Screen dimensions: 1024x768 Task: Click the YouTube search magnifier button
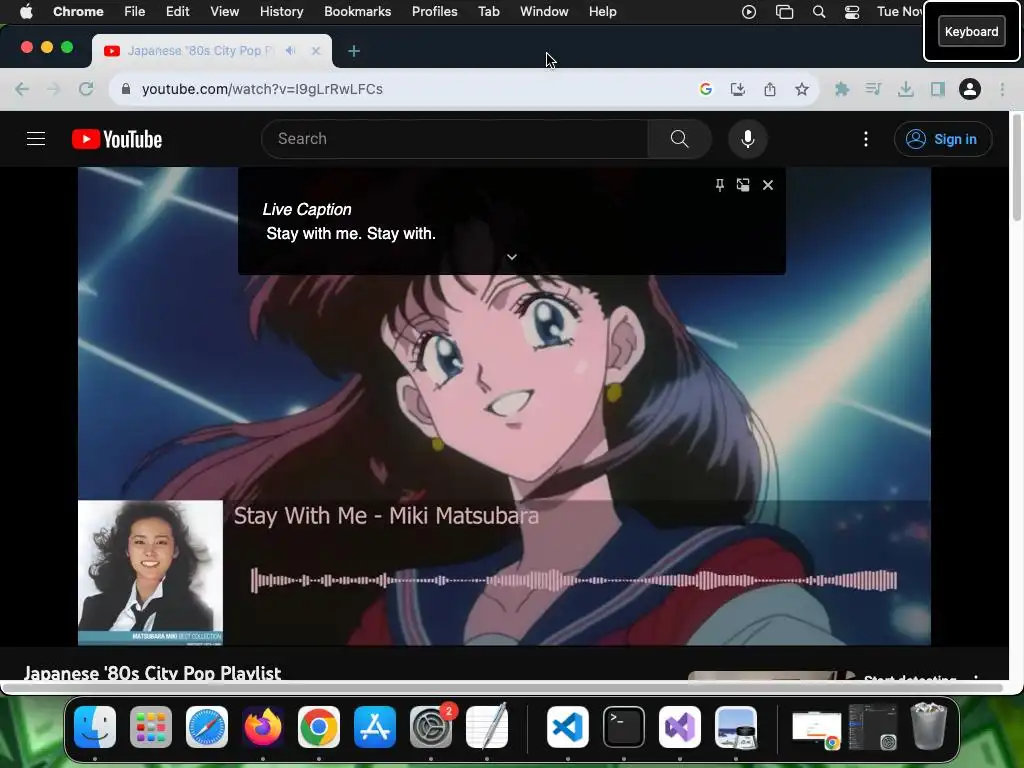pos(679,139)
